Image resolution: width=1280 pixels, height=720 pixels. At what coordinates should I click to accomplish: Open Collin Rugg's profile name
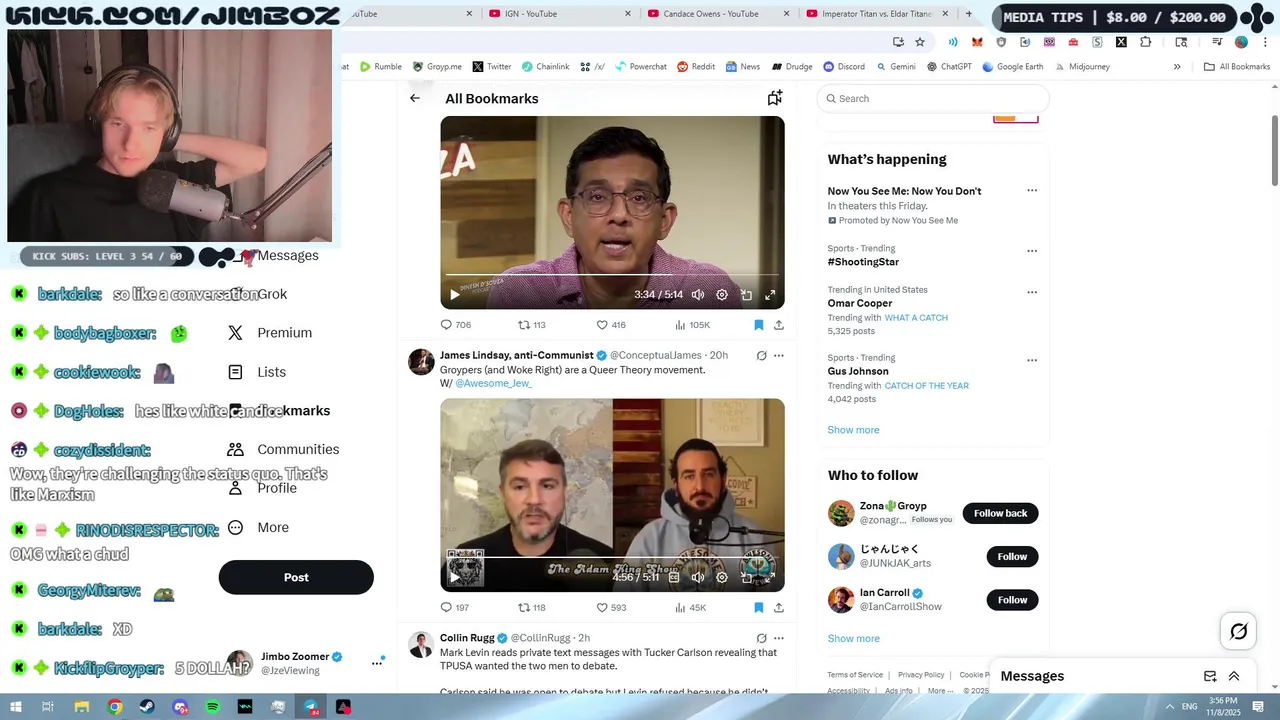pos(467,638)
